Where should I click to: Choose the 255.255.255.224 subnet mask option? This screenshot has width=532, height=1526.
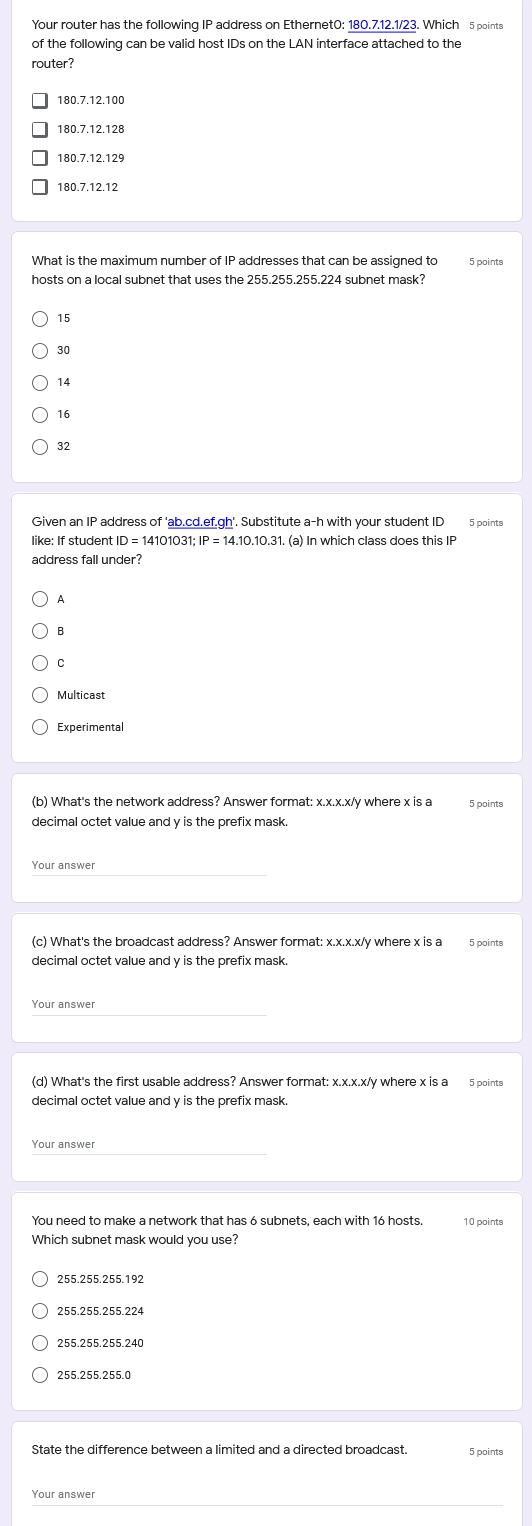click(40, 1311)
